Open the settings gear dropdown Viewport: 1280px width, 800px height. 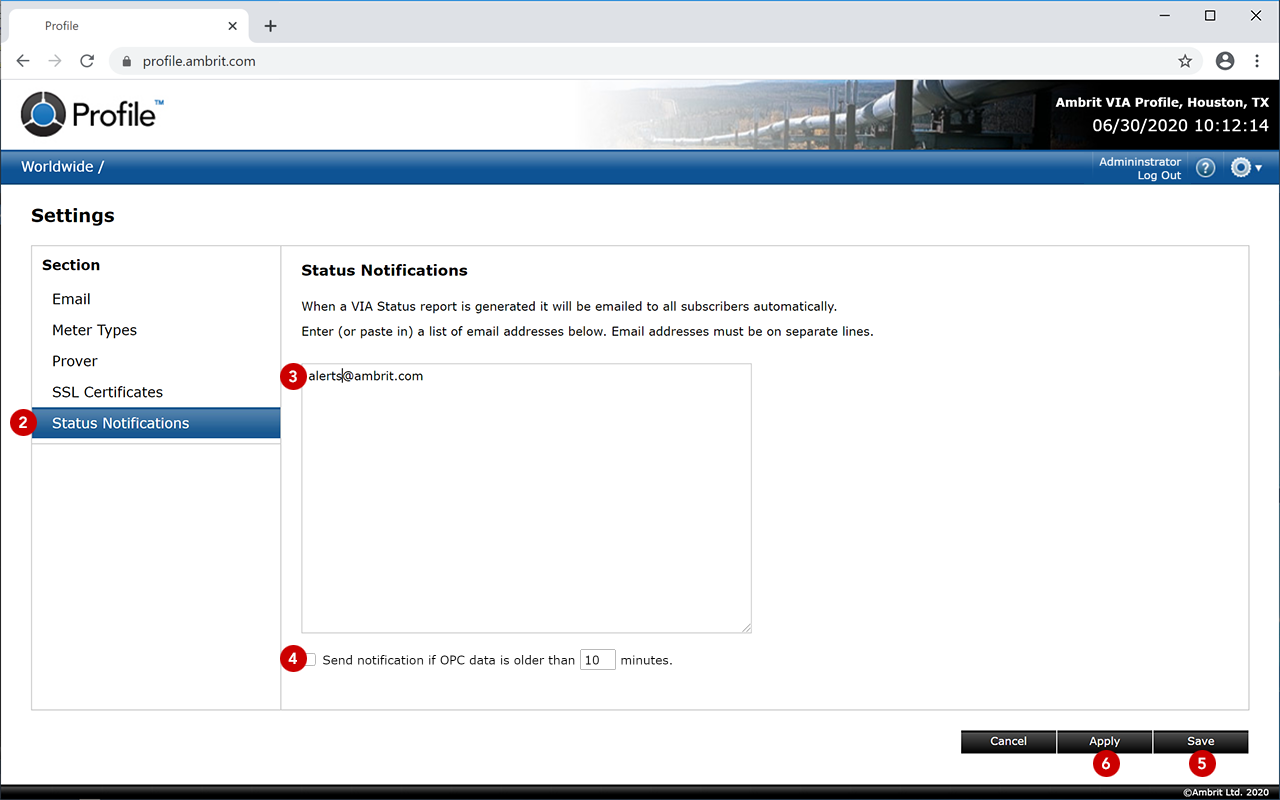1246,168
